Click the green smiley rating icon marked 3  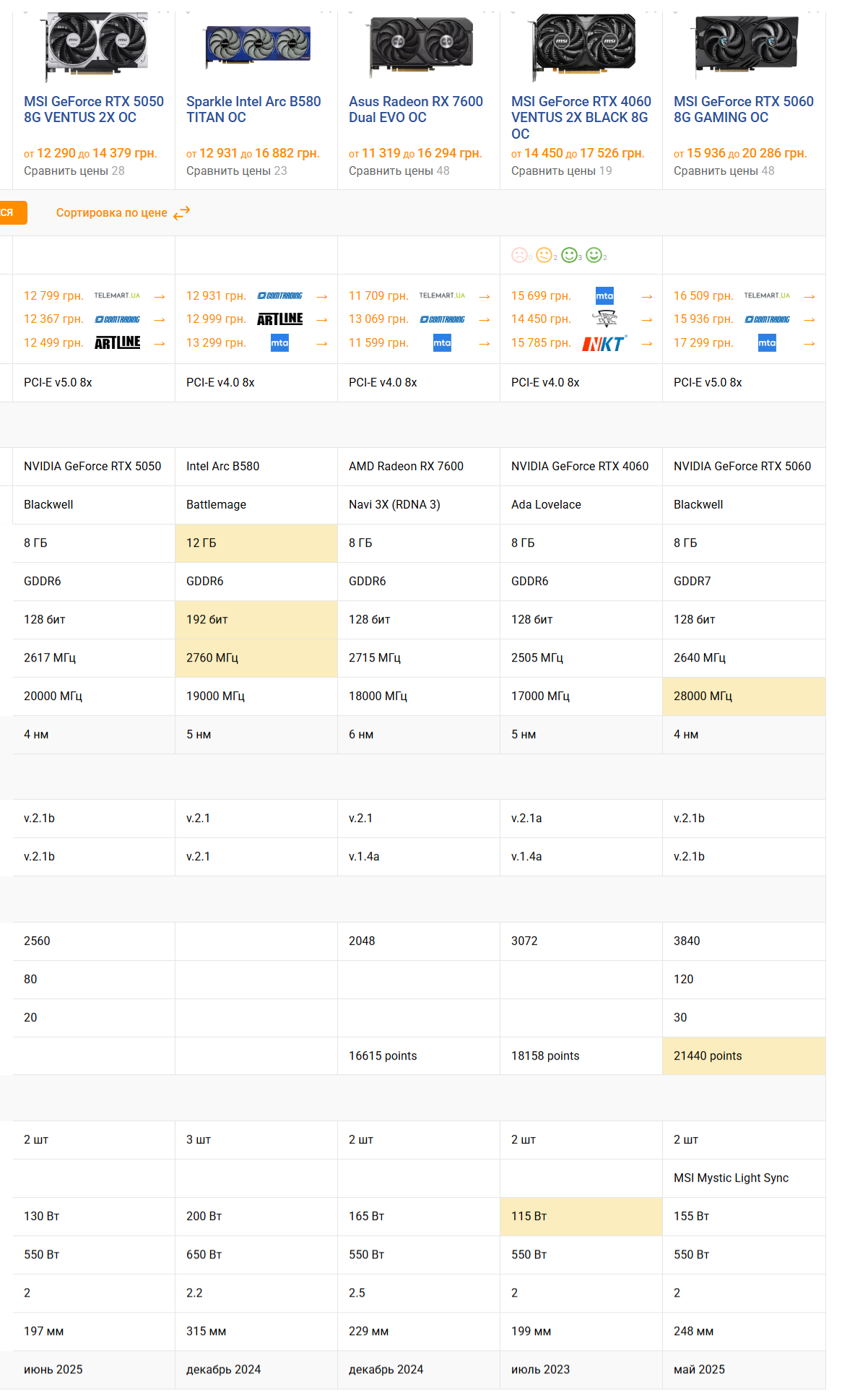(569, 255)
